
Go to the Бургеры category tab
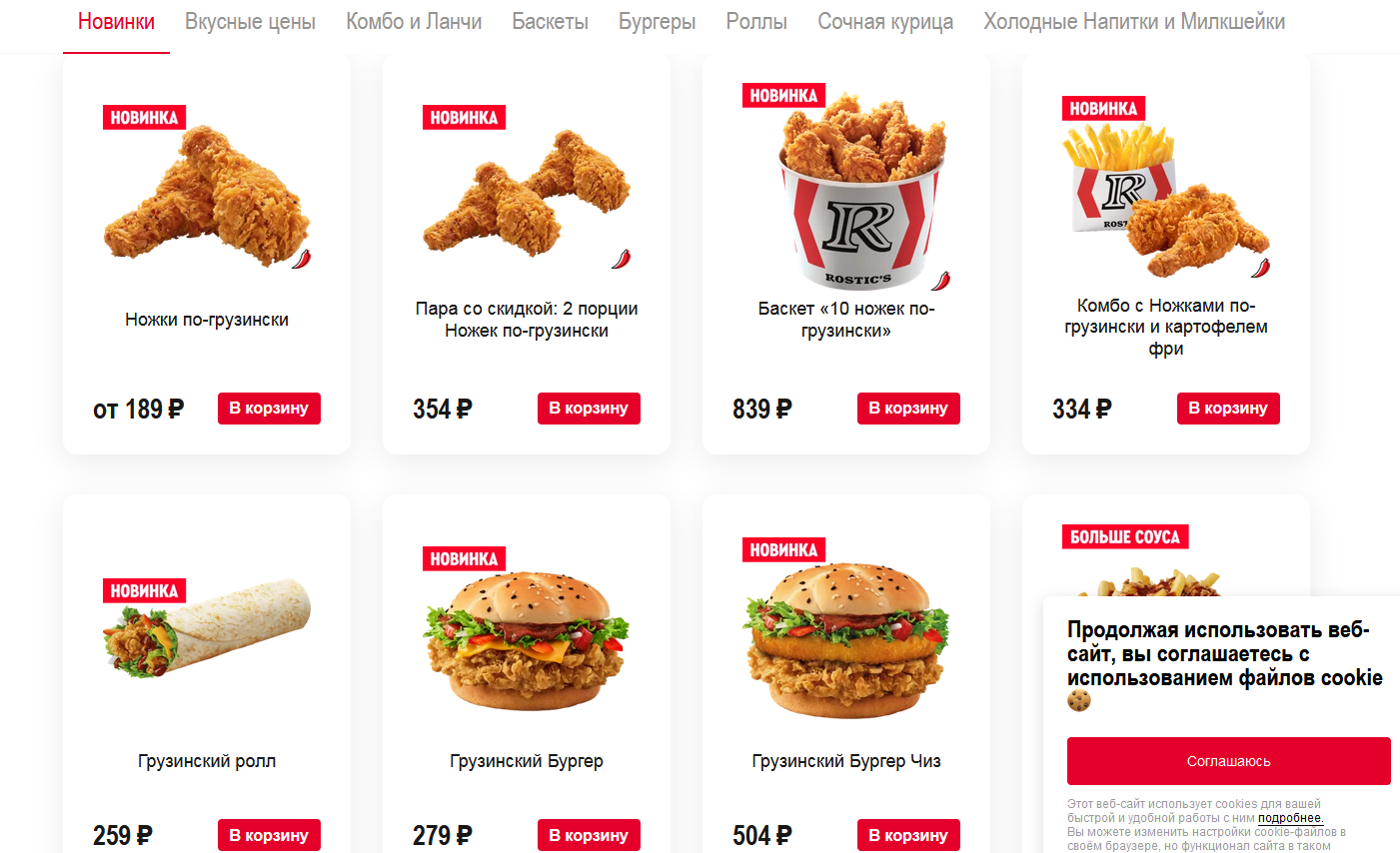pyautogui.click(x=657, y=21)
